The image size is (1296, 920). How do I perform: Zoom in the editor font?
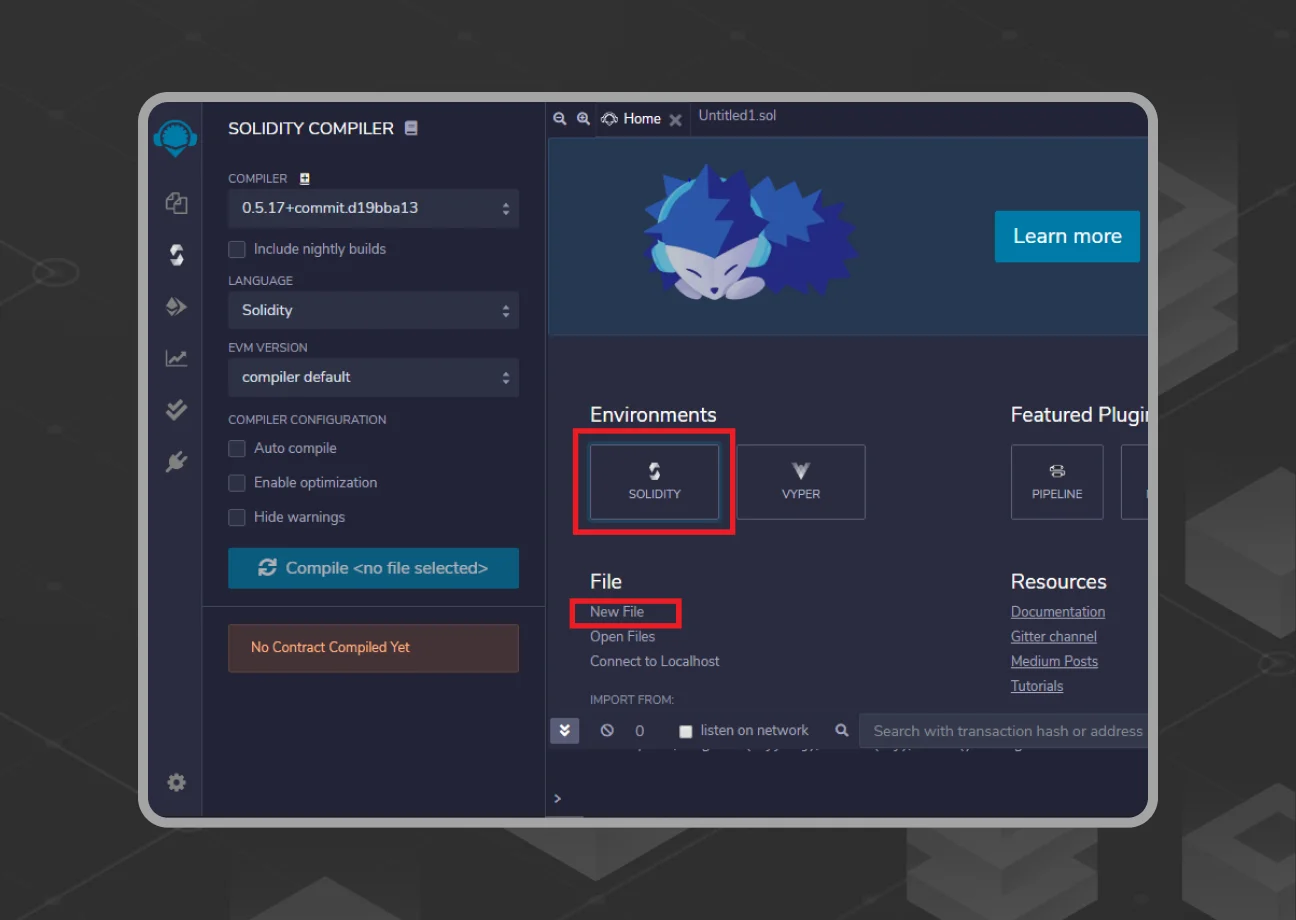click(584, 118)
